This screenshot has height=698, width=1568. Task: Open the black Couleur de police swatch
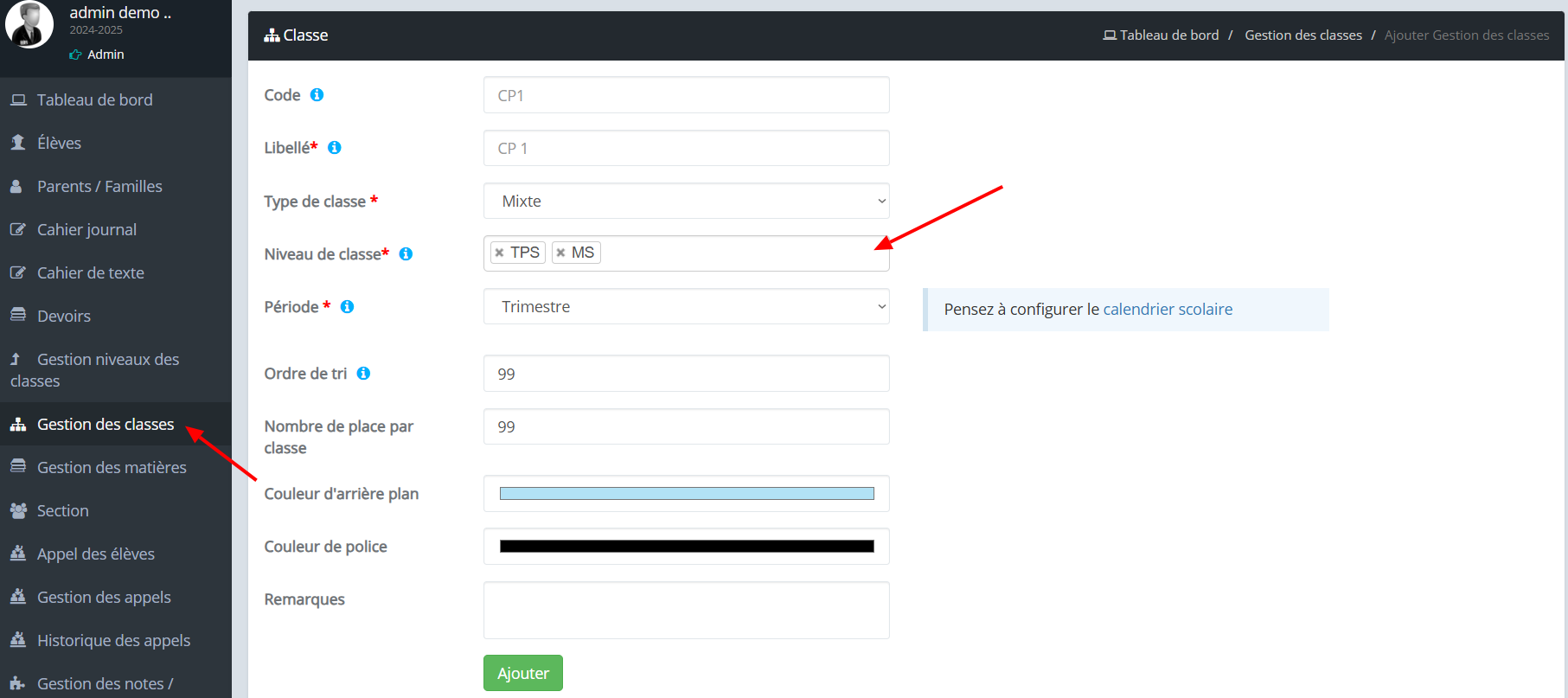click(x=687, y=547)
